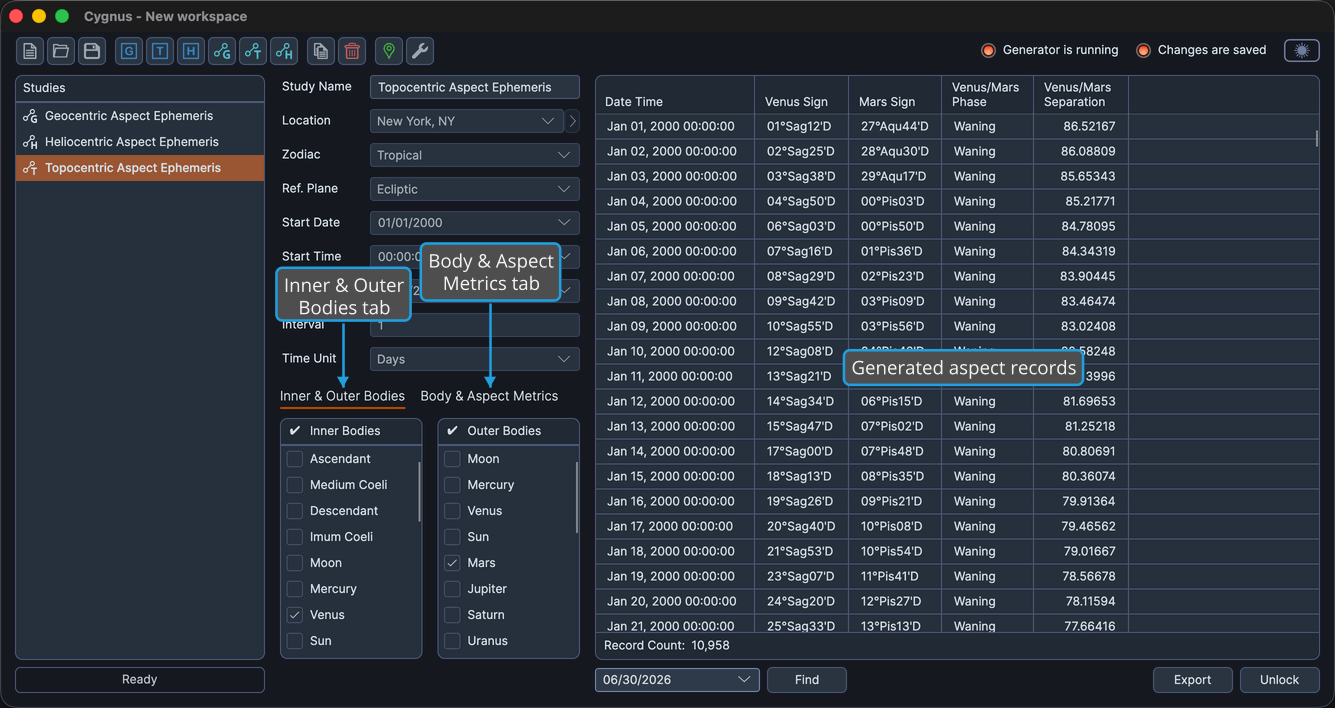Viewport: 1335px width, 708px height.
Task: Uncheck the Venus inner body checkbox
Action: (x=295, y=615)
